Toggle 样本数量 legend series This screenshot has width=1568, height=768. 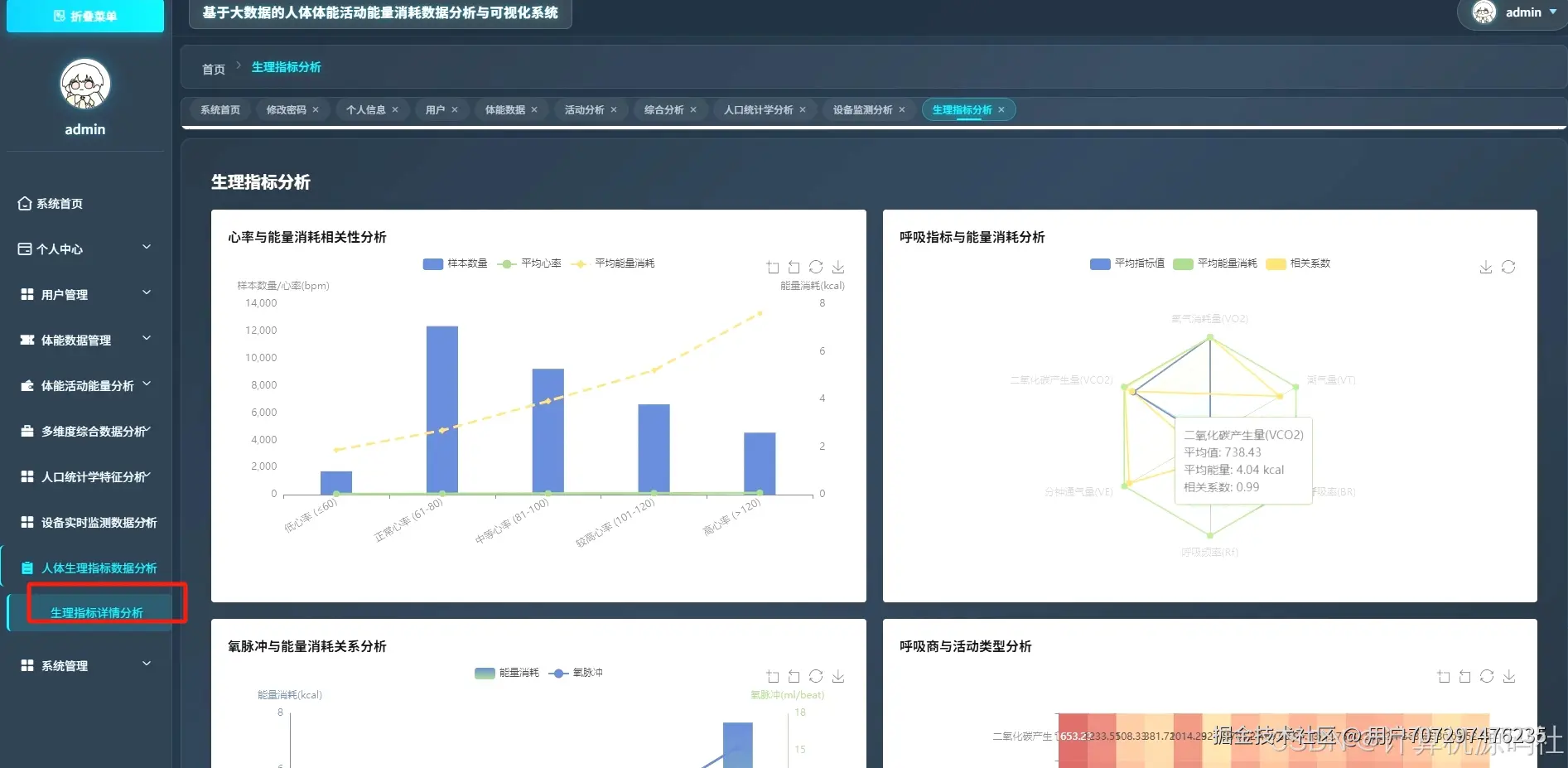pos(455,263)
